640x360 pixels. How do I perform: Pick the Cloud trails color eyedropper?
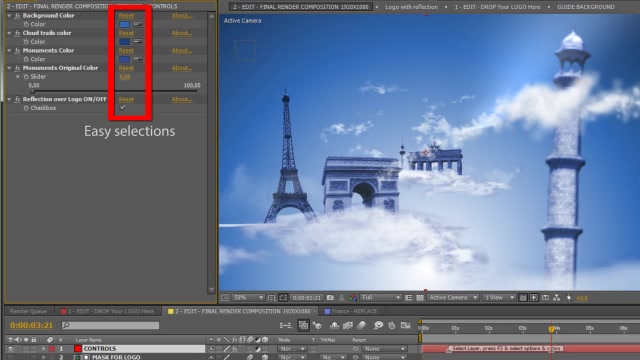pyautogui.click(x=138, y=42)
